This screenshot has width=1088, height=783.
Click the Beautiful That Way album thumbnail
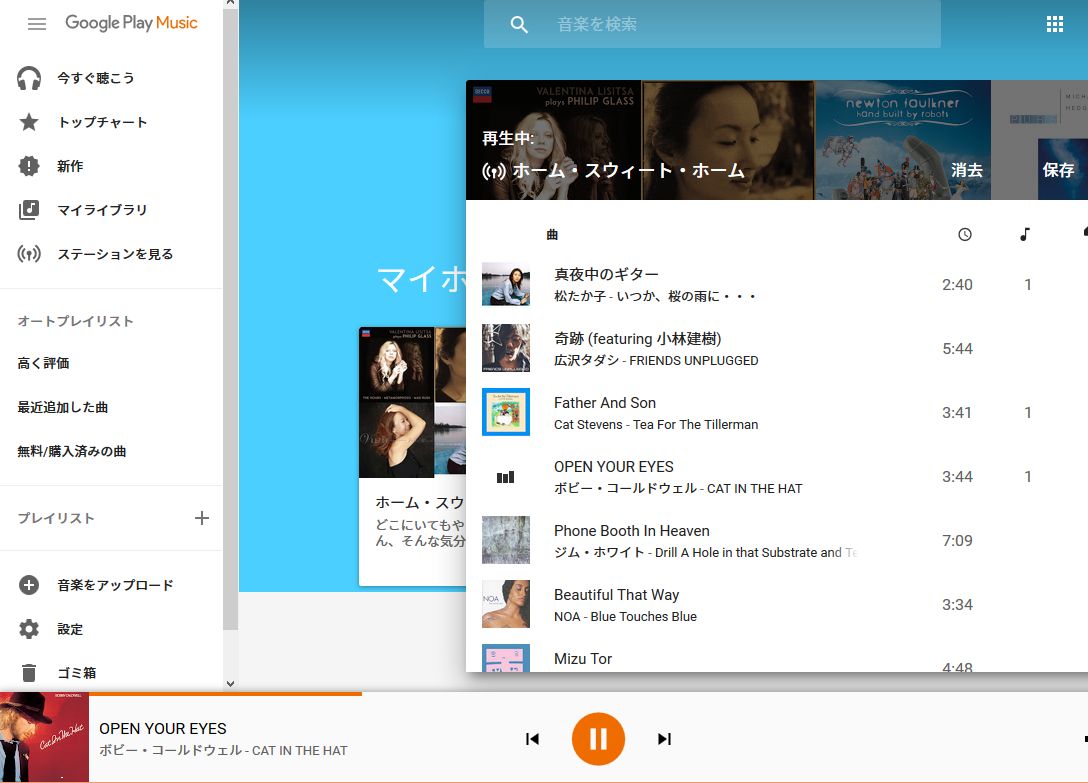(506, 604)
